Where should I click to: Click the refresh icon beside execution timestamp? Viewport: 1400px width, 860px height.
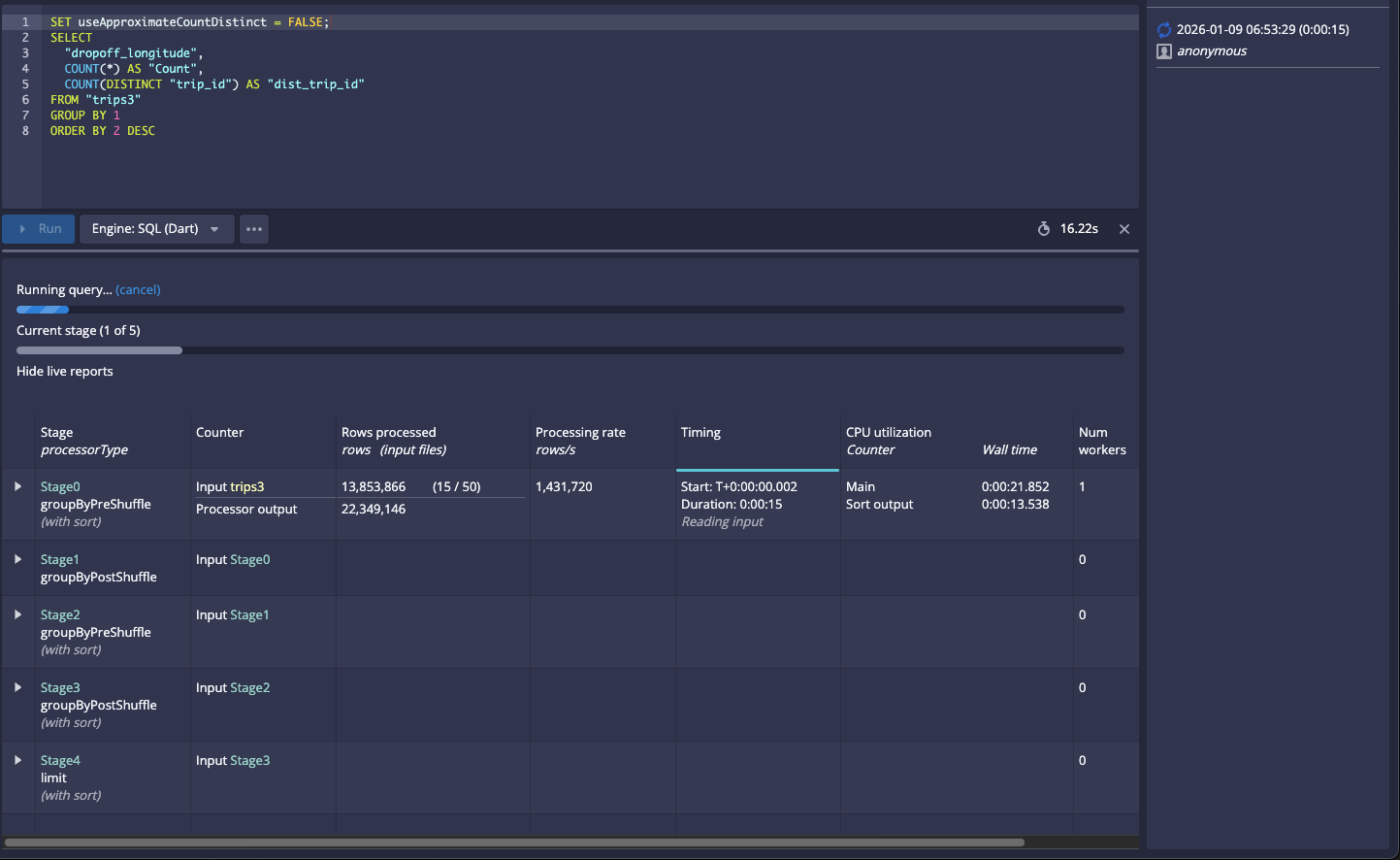(x=1164, y=29)
